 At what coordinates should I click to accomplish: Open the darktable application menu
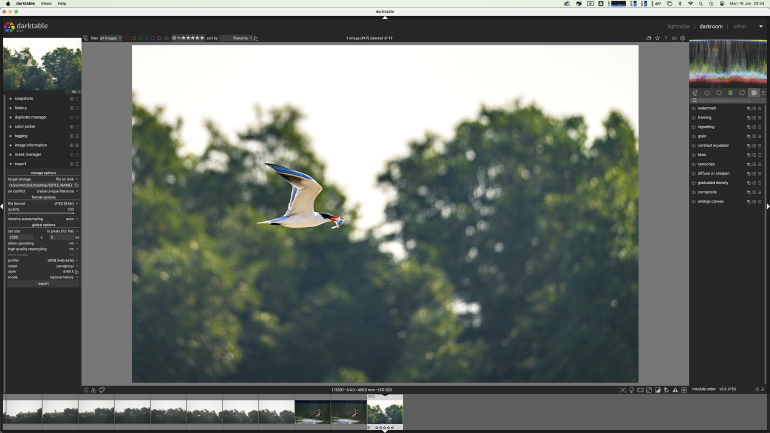point(25,3)
